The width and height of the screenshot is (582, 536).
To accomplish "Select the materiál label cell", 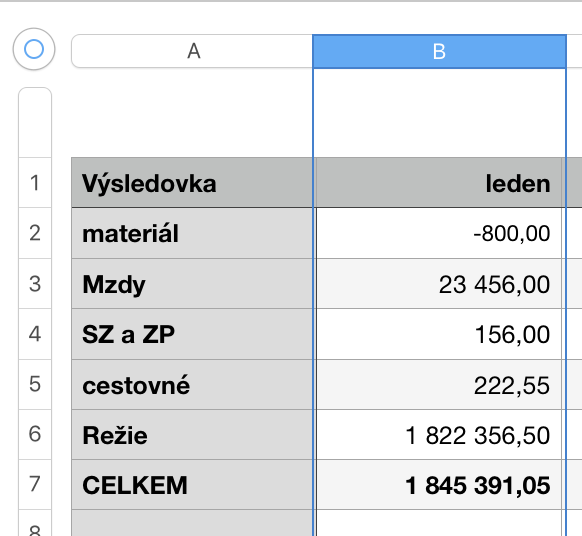I will click(x=192, y=233).
